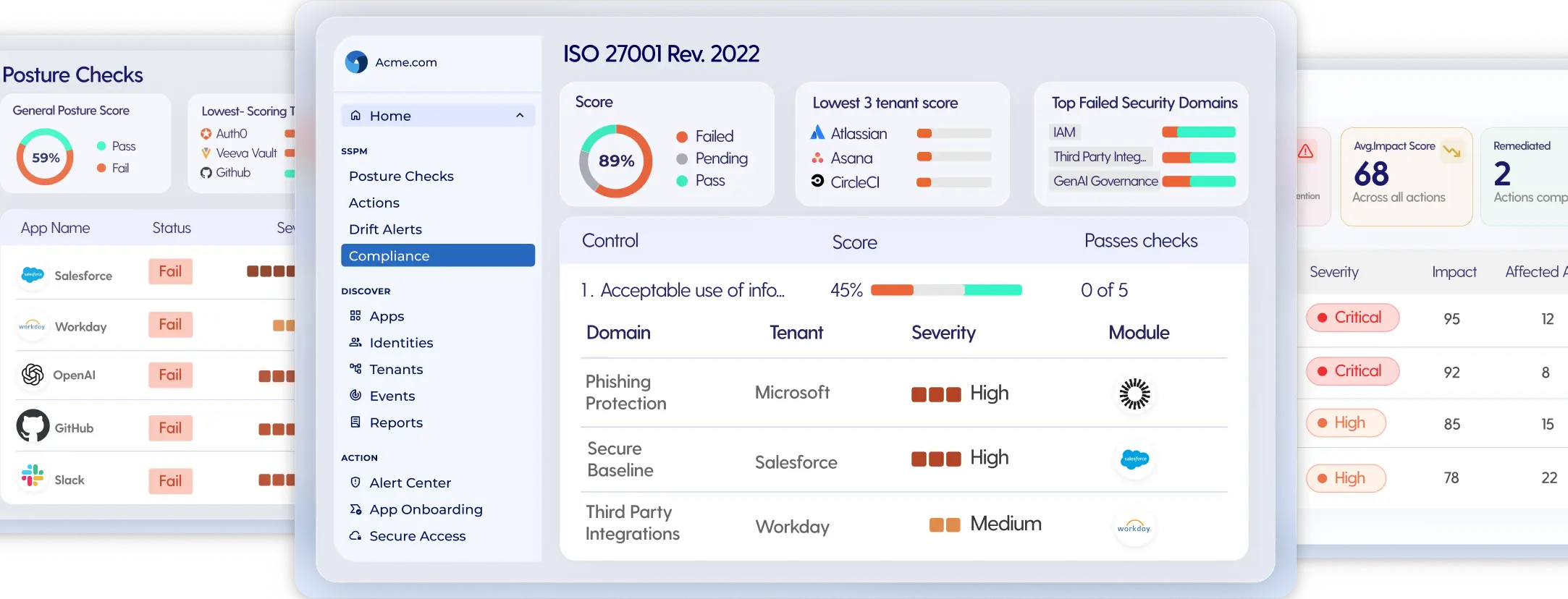1568x599 pixels.
Task: Click the Fail badge for Slack
Action: tap(171, 481)
